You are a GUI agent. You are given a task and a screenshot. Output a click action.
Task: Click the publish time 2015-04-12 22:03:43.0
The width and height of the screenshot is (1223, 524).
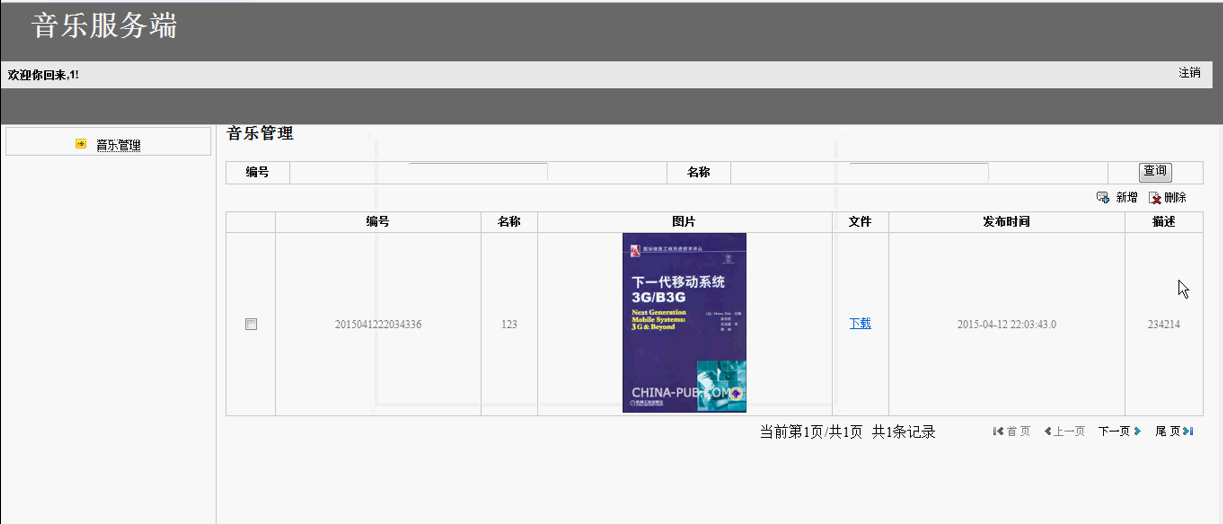pos(1006,324)
